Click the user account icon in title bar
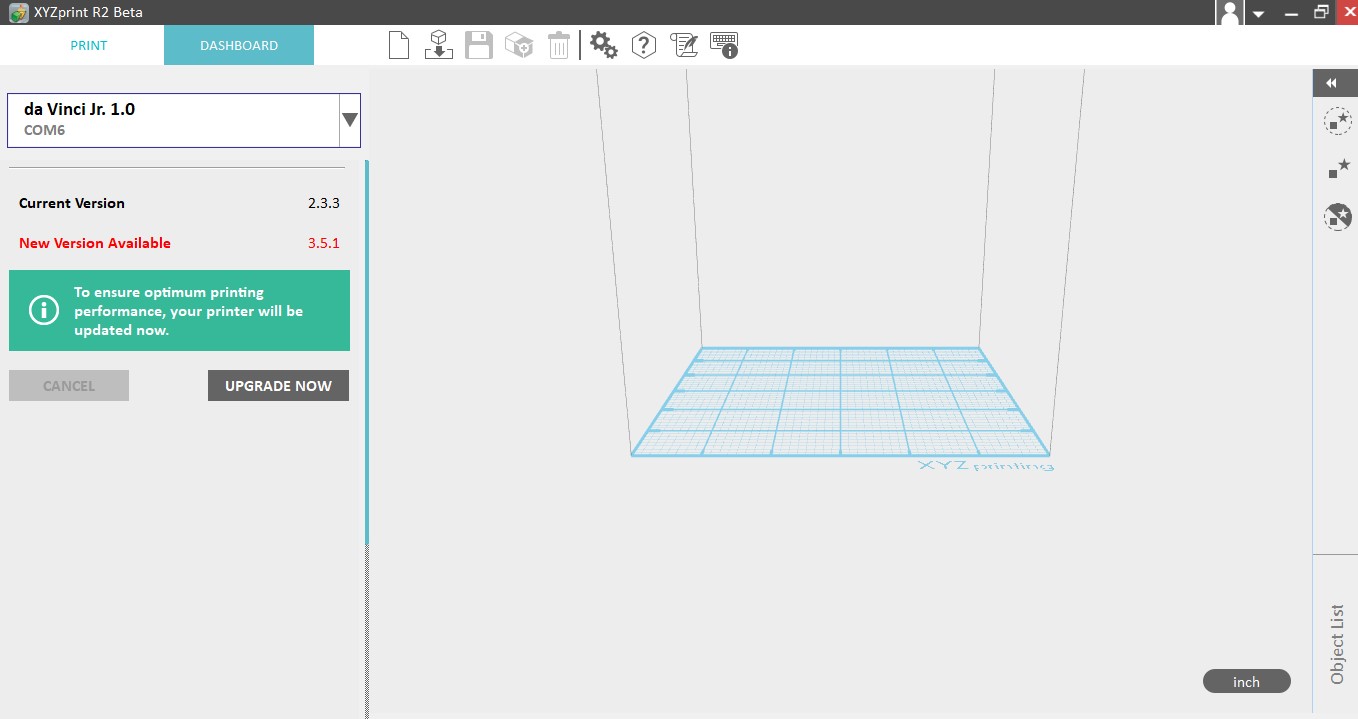 coord(1230,13)
